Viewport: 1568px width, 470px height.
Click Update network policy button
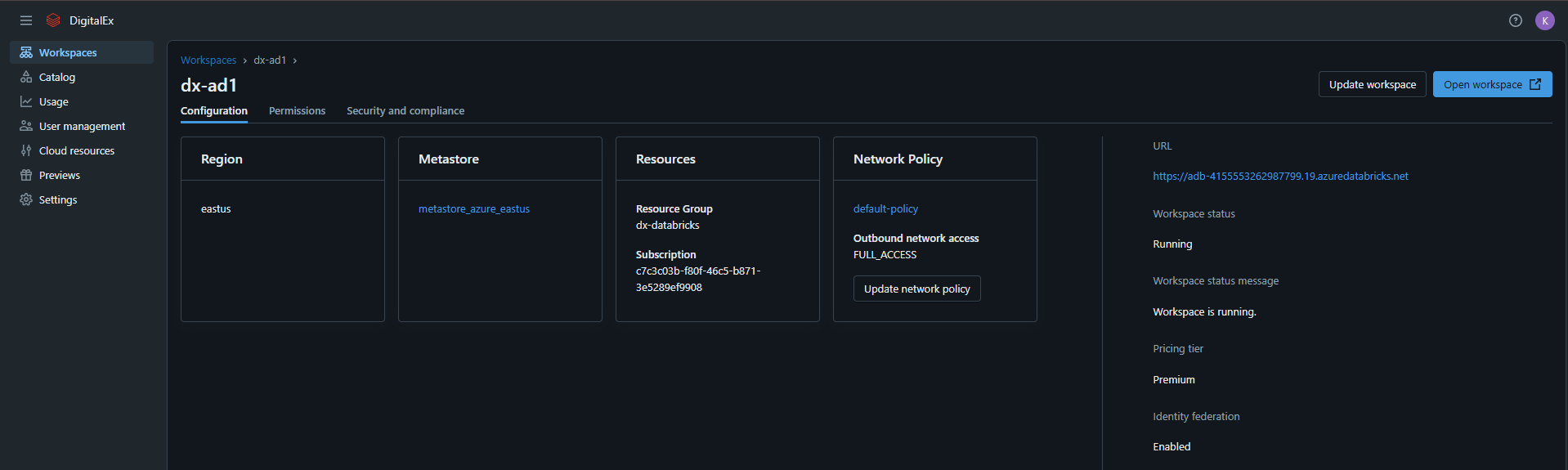(916, 289)
